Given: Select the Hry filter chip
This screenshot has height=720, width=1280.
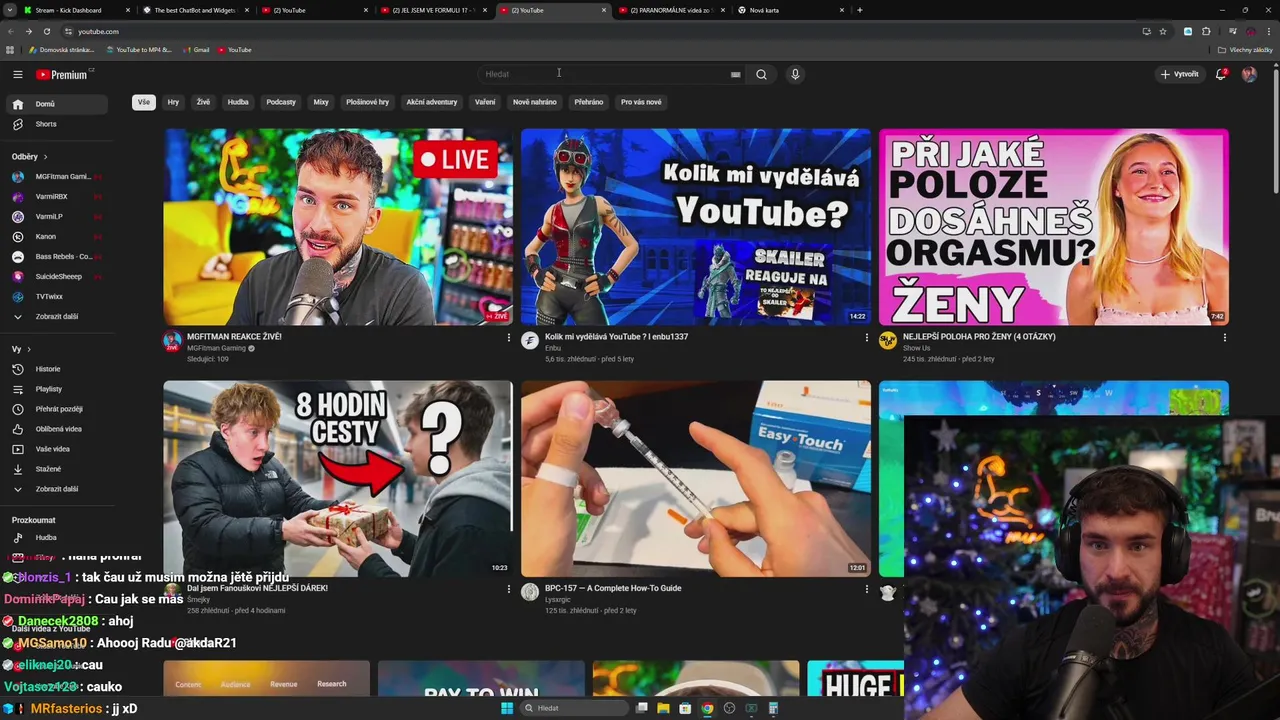Looking at the screenshot, I should (173, 102).
